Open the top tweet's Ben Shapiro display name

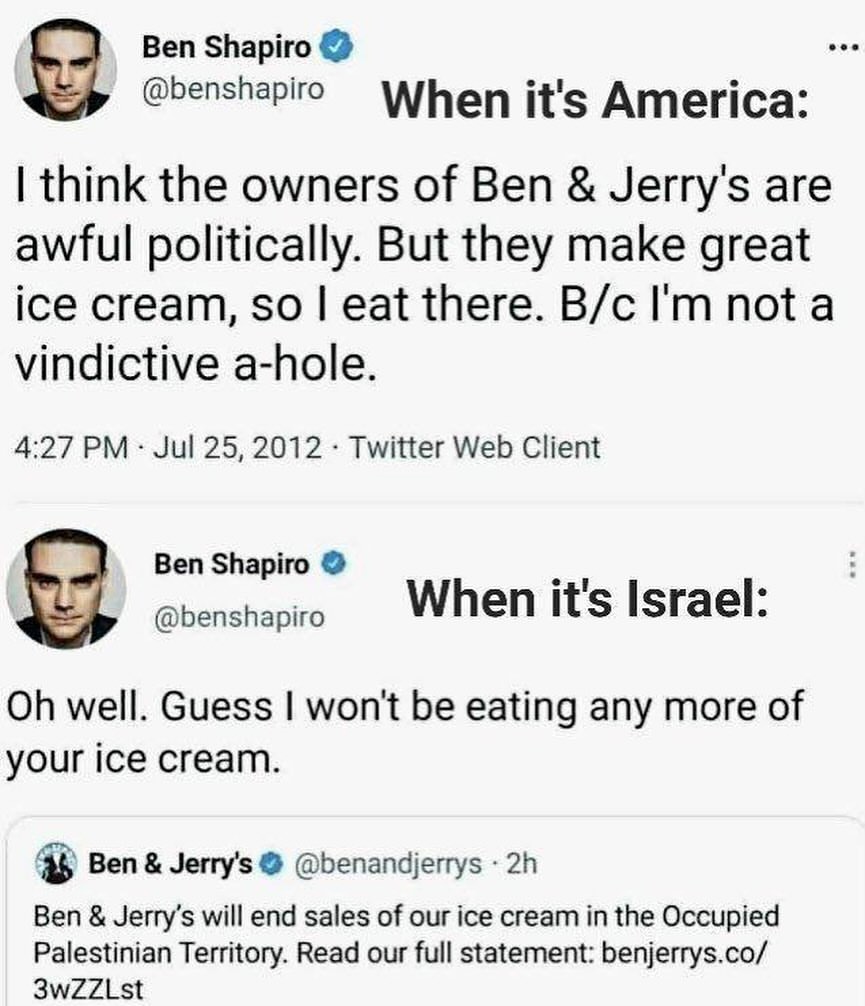[x=226, y=45]
